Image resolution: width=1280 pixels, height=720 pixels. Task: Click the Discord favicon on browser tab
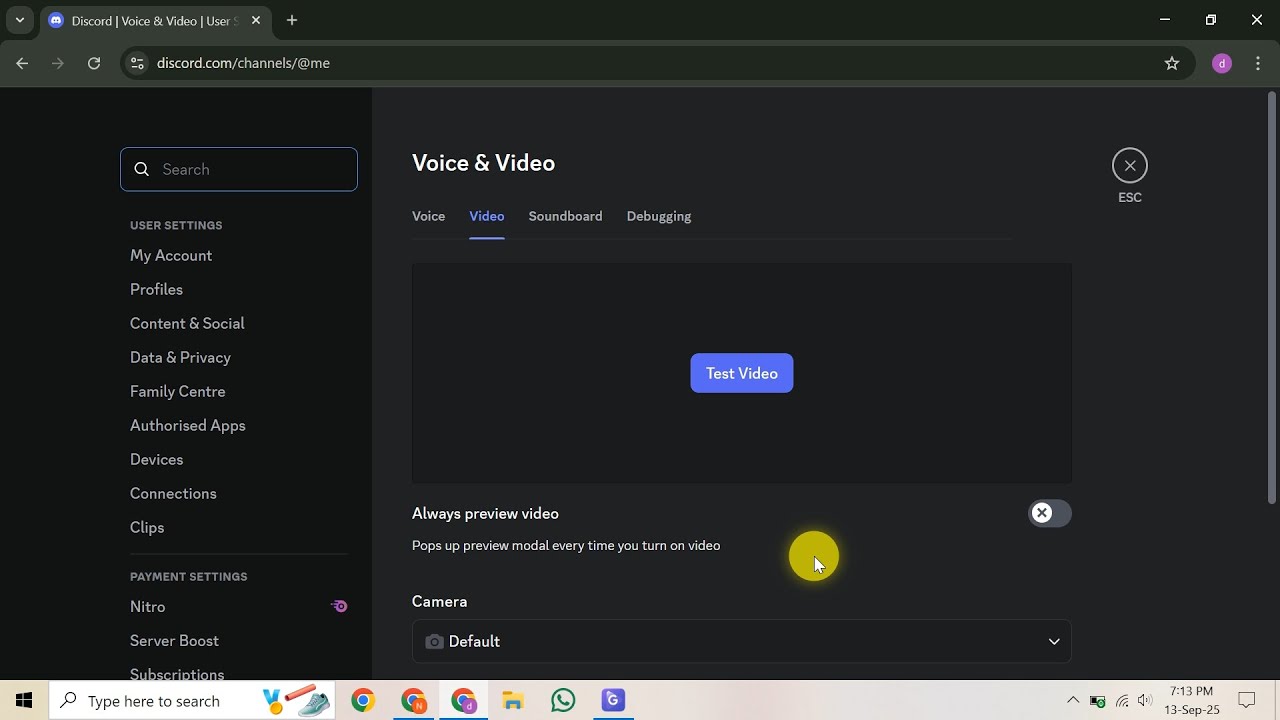(x=56, y=20)
